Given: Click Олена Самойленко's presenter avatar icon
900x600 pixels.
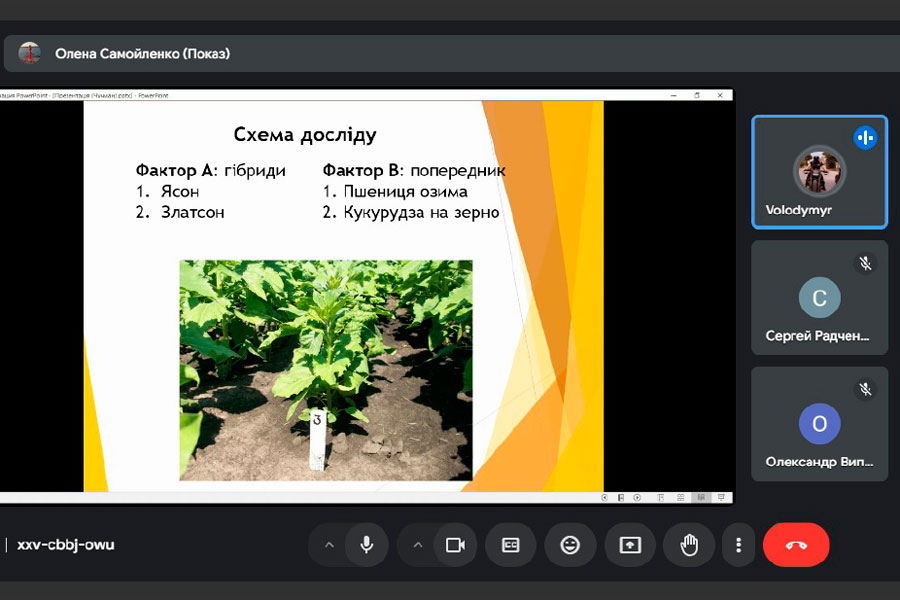Looking at the screenshot, I should (30, 54).
